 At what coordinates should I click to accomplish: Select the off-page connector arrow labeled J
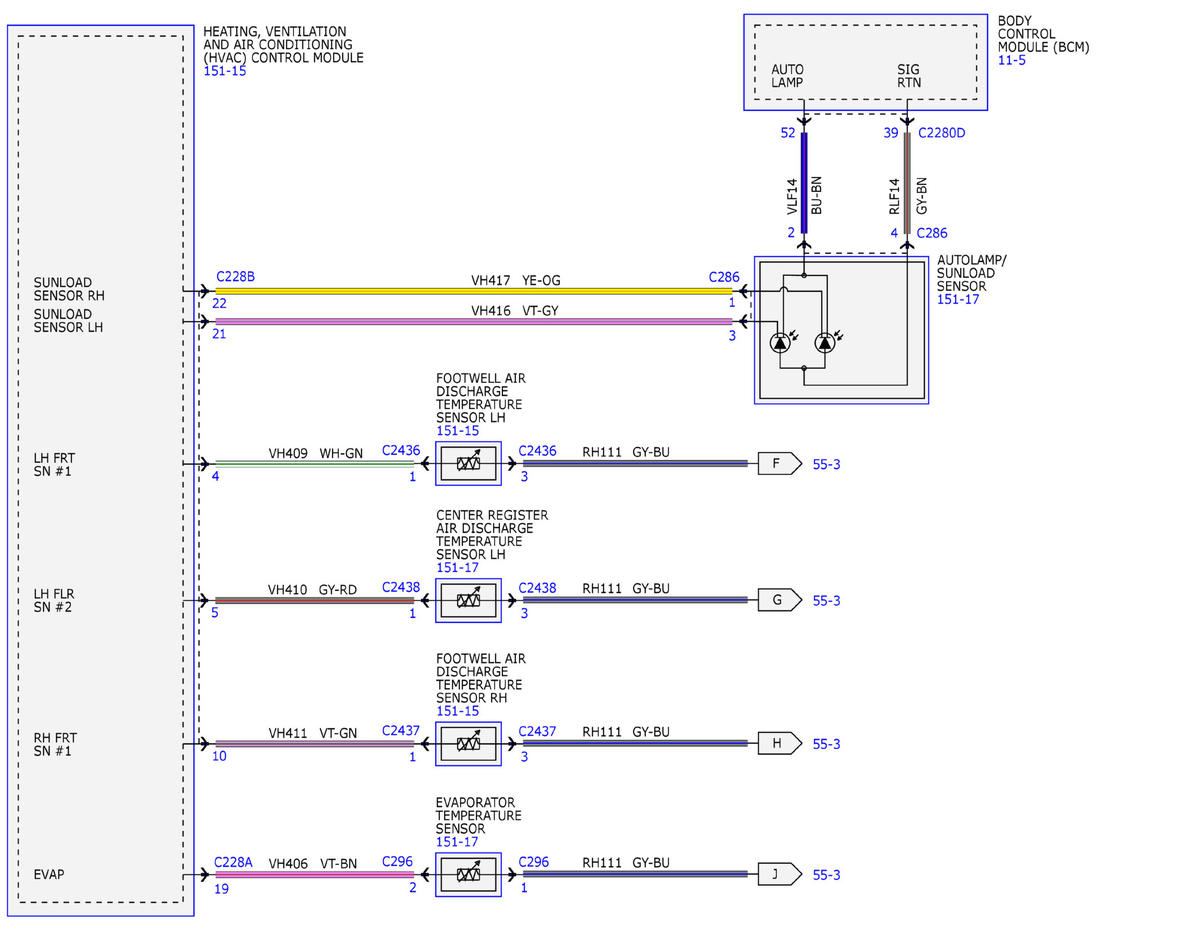click(780, 874)
